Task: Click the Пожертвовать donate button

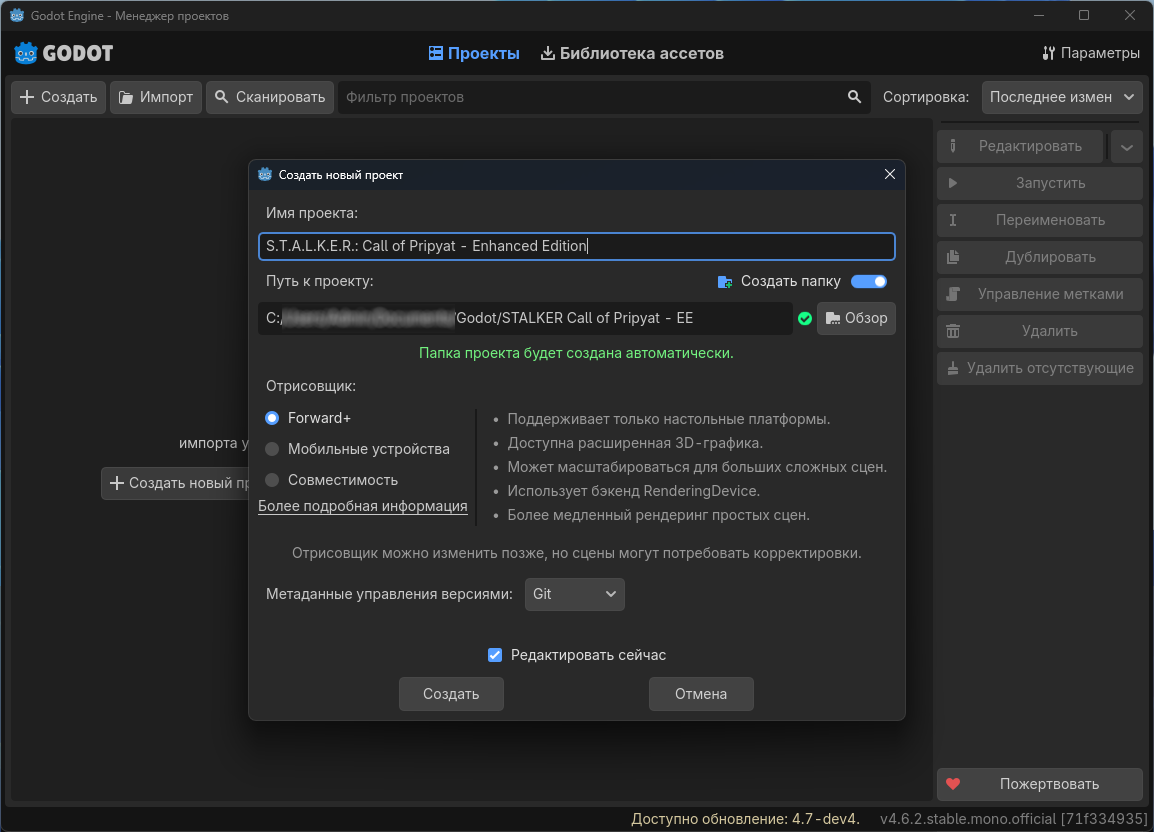Action: [x=1040, y=784]
